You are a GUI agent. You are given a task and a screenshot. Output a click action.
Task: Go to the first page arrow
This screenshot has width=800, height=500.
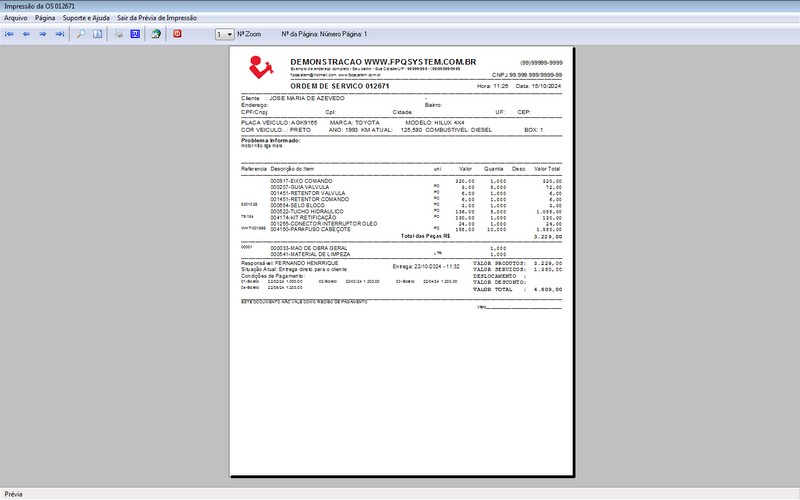[x=9, y=34]
